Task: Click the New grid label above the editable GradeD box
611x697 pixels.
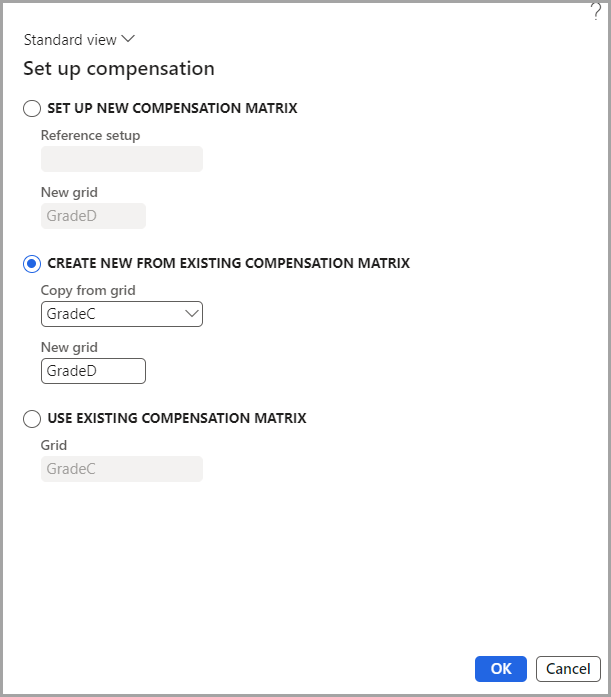Action: pos(69,347)
